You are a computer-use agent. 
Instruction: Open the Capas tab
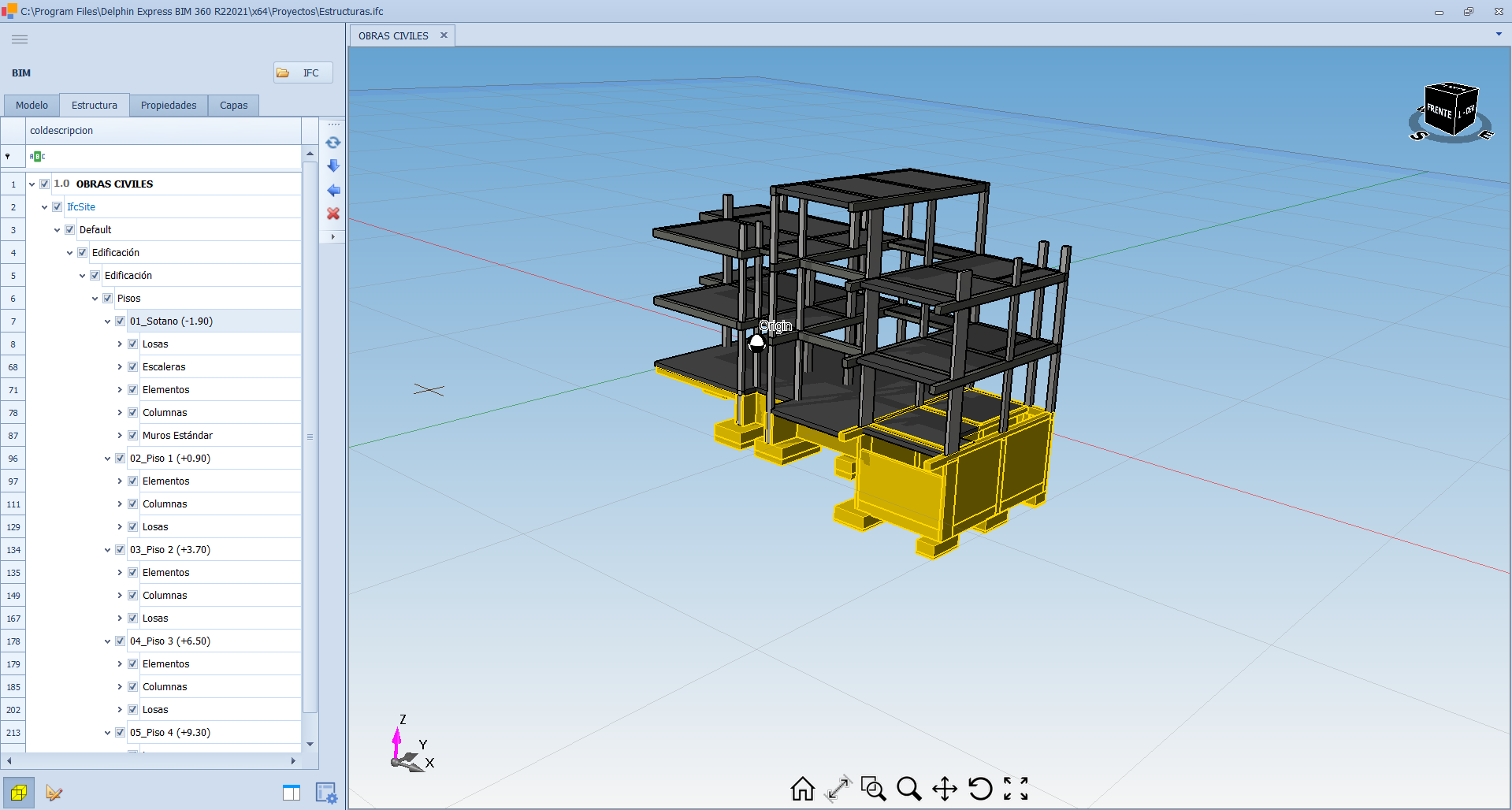(x=233, y=106)
